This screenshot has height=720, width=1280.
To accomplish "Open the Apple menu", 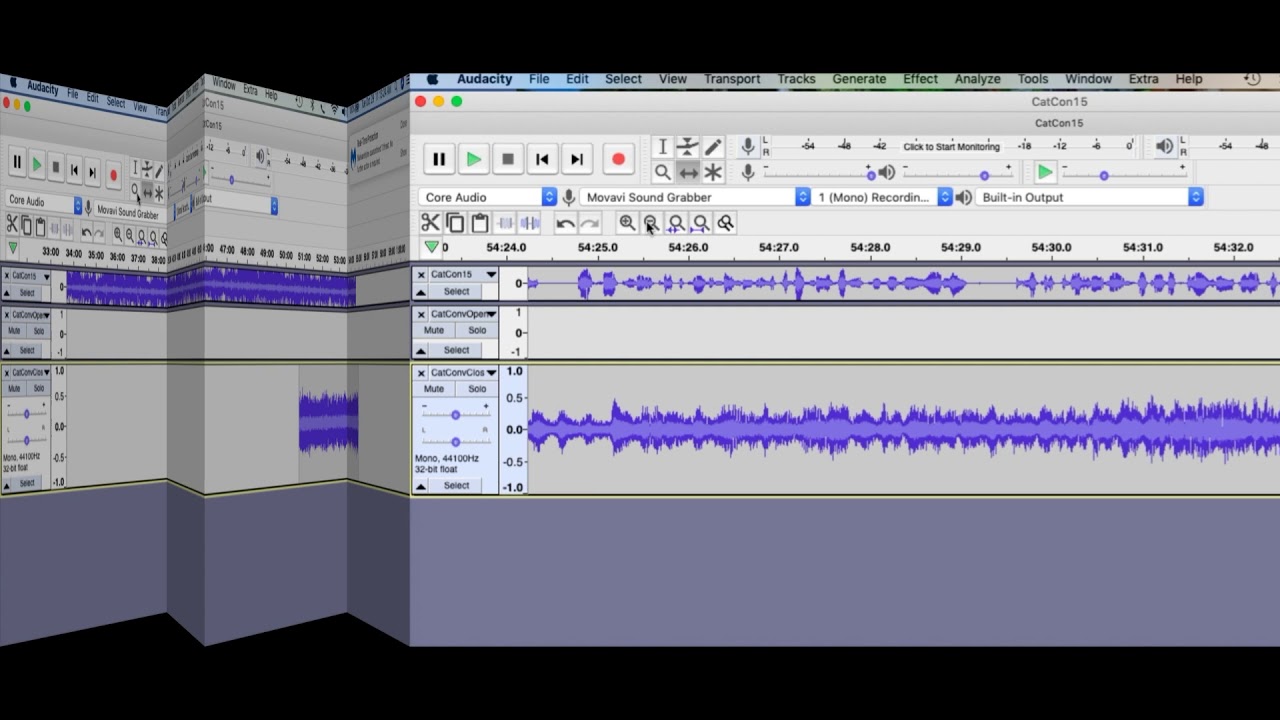I will tap(432, 79).
